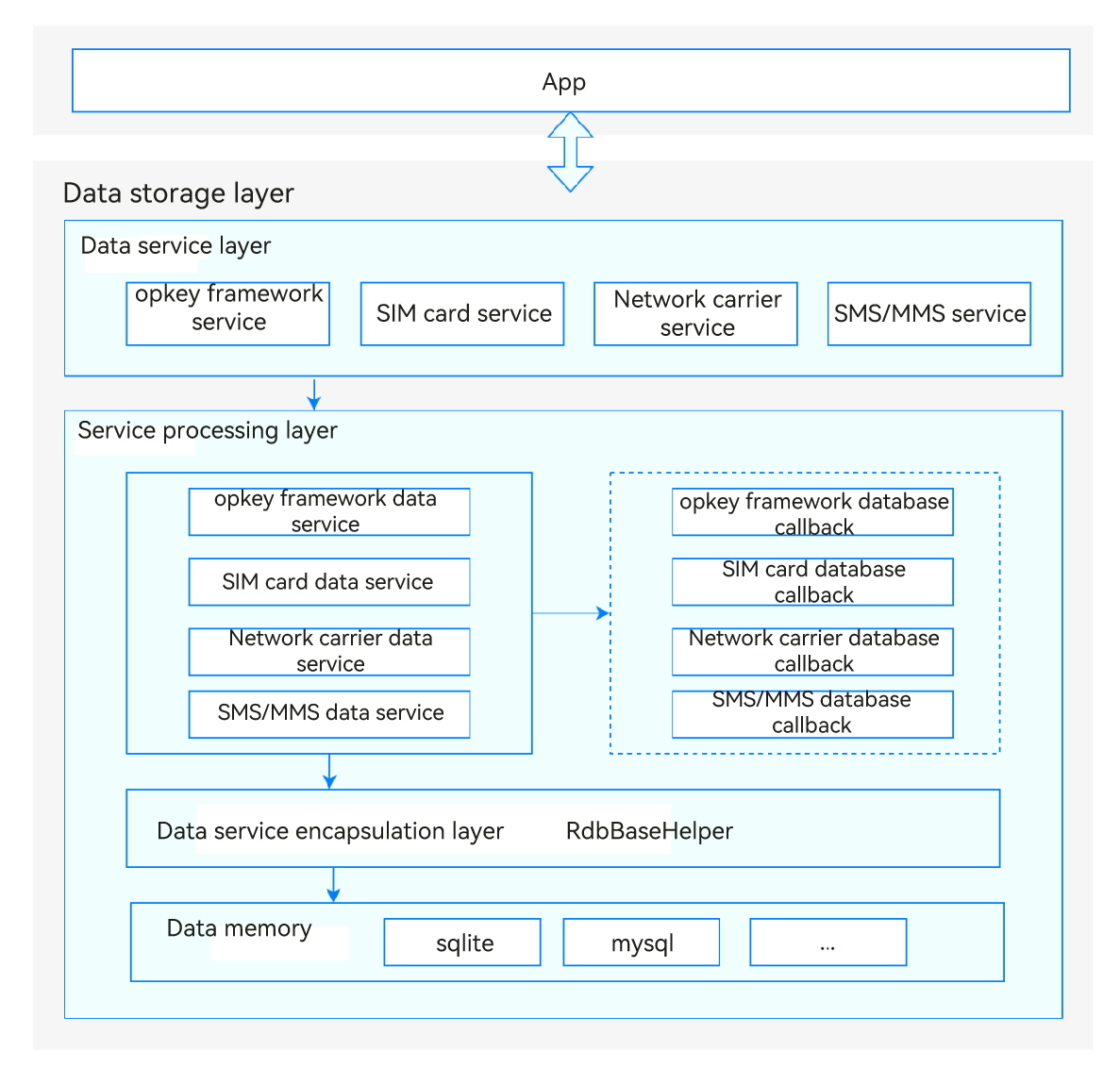Click the RdbBaseHelper label

tap(649, 831)
